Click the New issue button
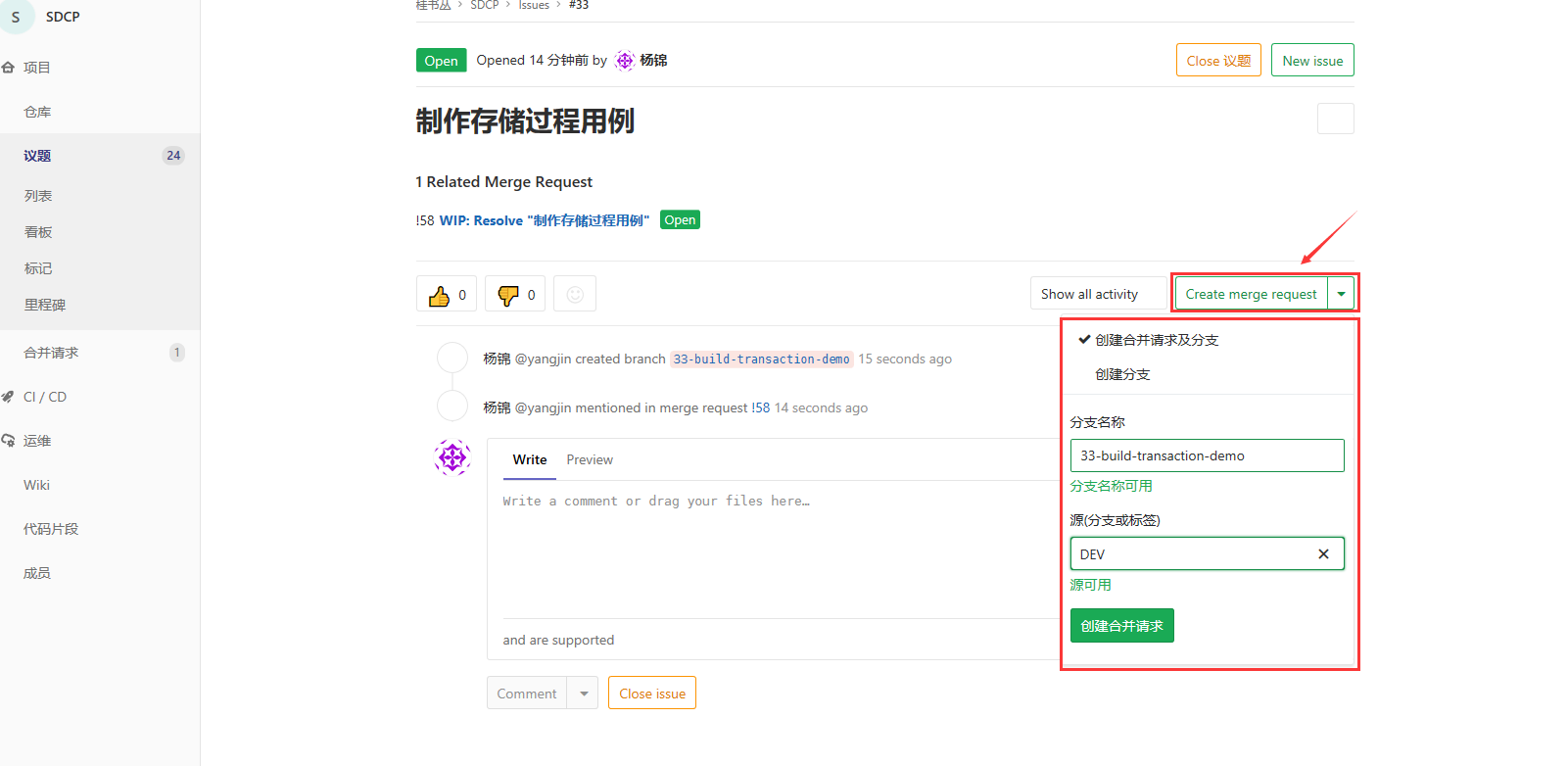Viewport: 1568px width, 766px height. click(x=1312, y=60)
